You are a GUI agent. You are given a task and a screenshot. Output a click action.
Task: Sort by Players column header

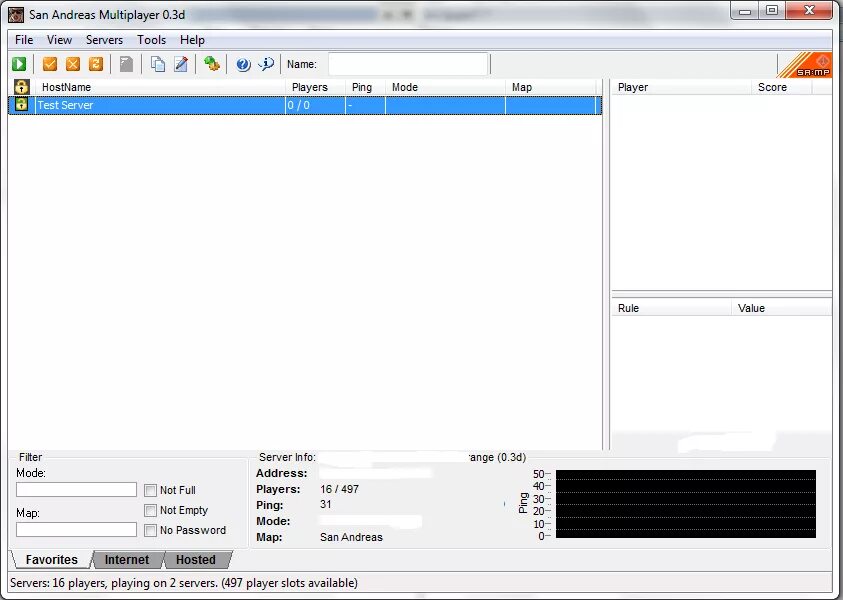pos(316,87)
